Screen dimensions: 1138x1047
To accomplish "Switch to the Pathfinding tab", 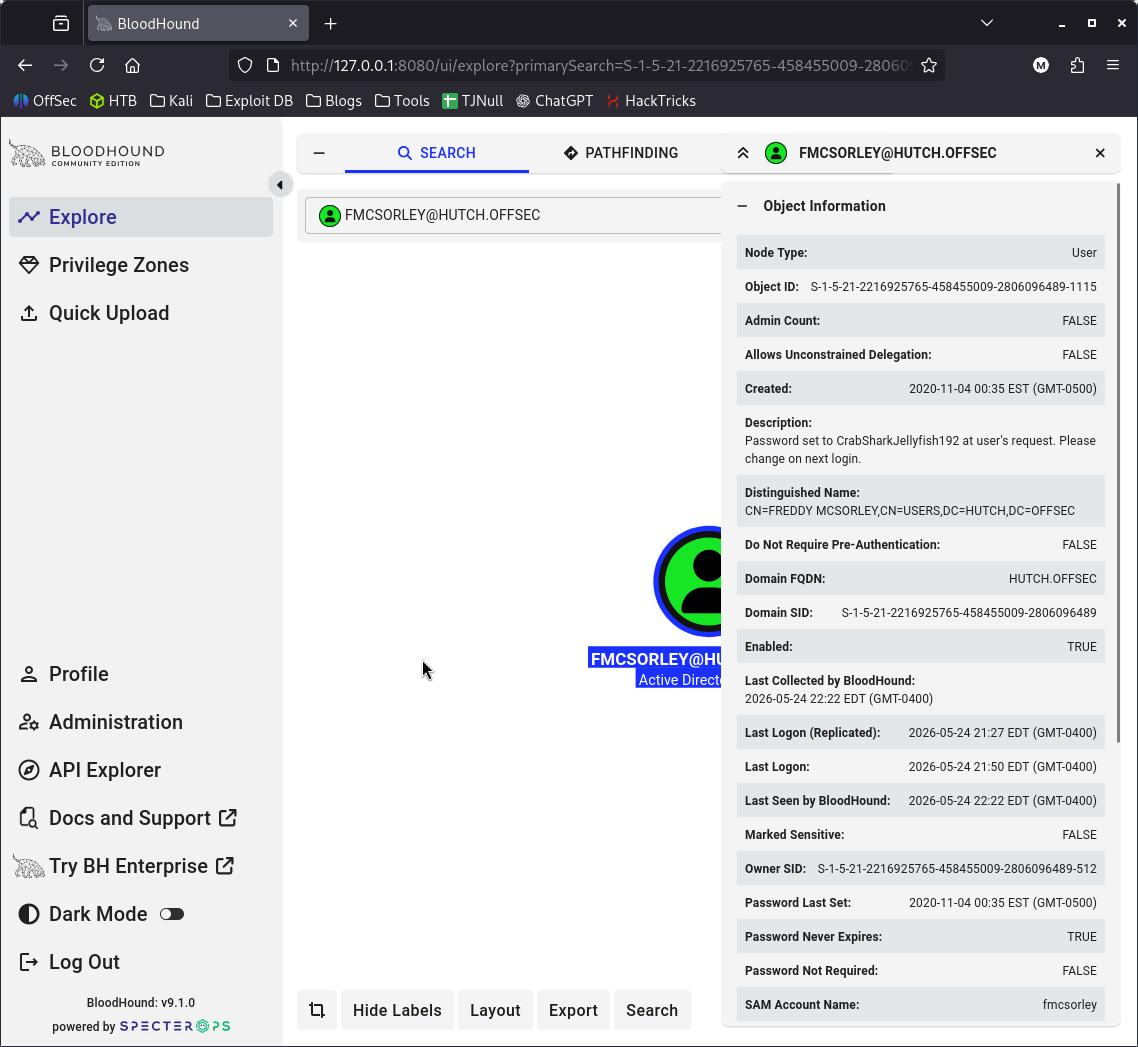I will [x=621, y=153].
